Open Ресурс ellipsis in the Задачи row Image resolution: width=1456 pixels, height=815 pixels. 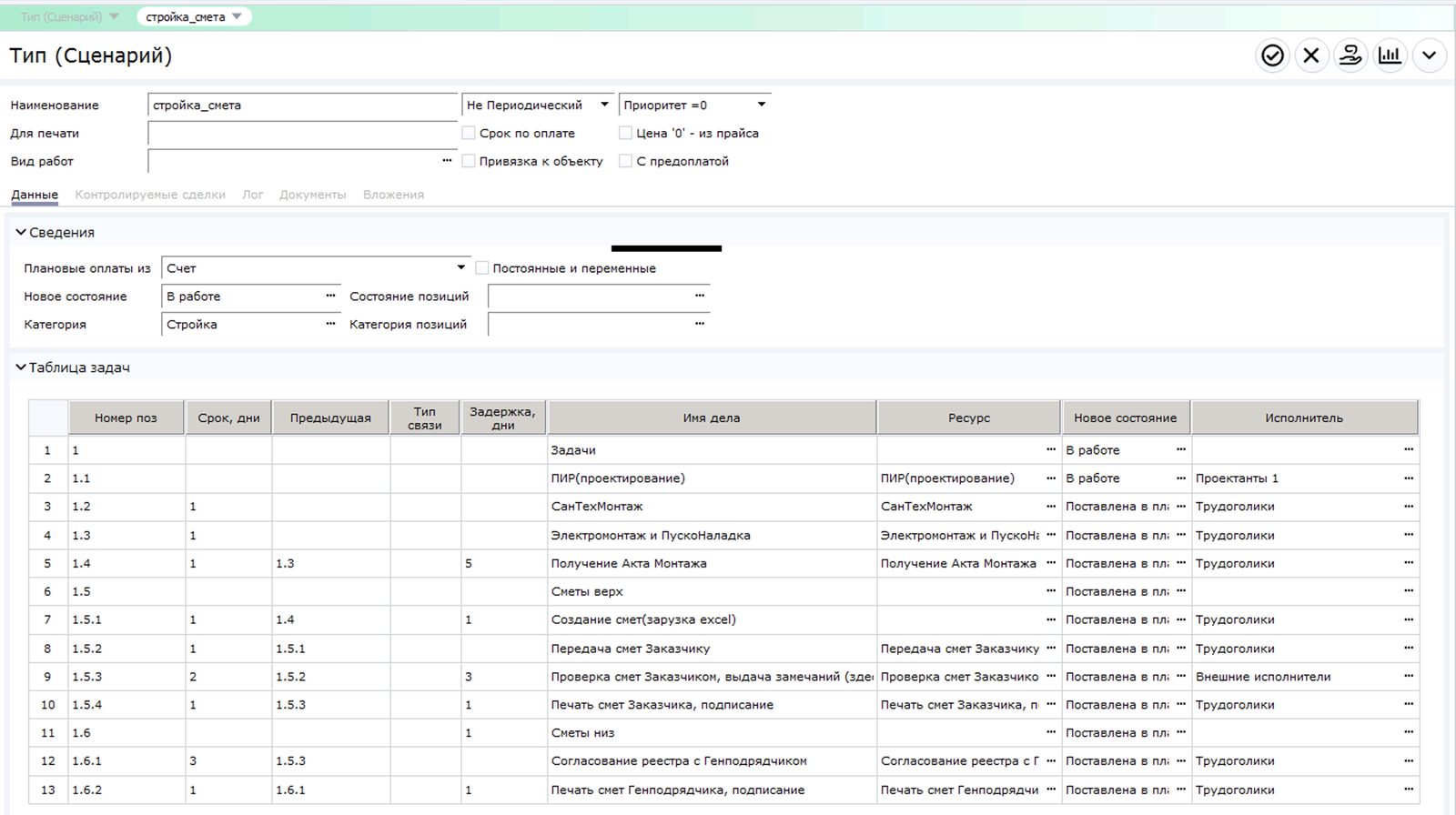[x=1051, y=450]
